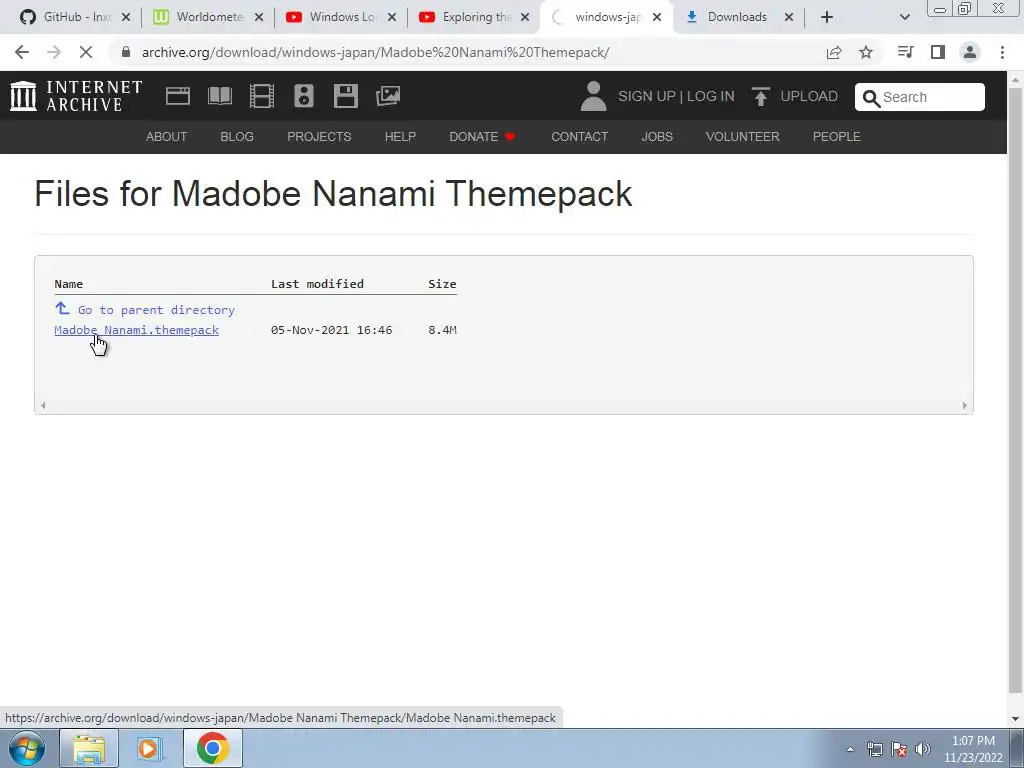Image resolution: width=1024 pixels, height=768 pixels.
Task: Click the page vertical scrollbar
Action: pos(1015,392)
